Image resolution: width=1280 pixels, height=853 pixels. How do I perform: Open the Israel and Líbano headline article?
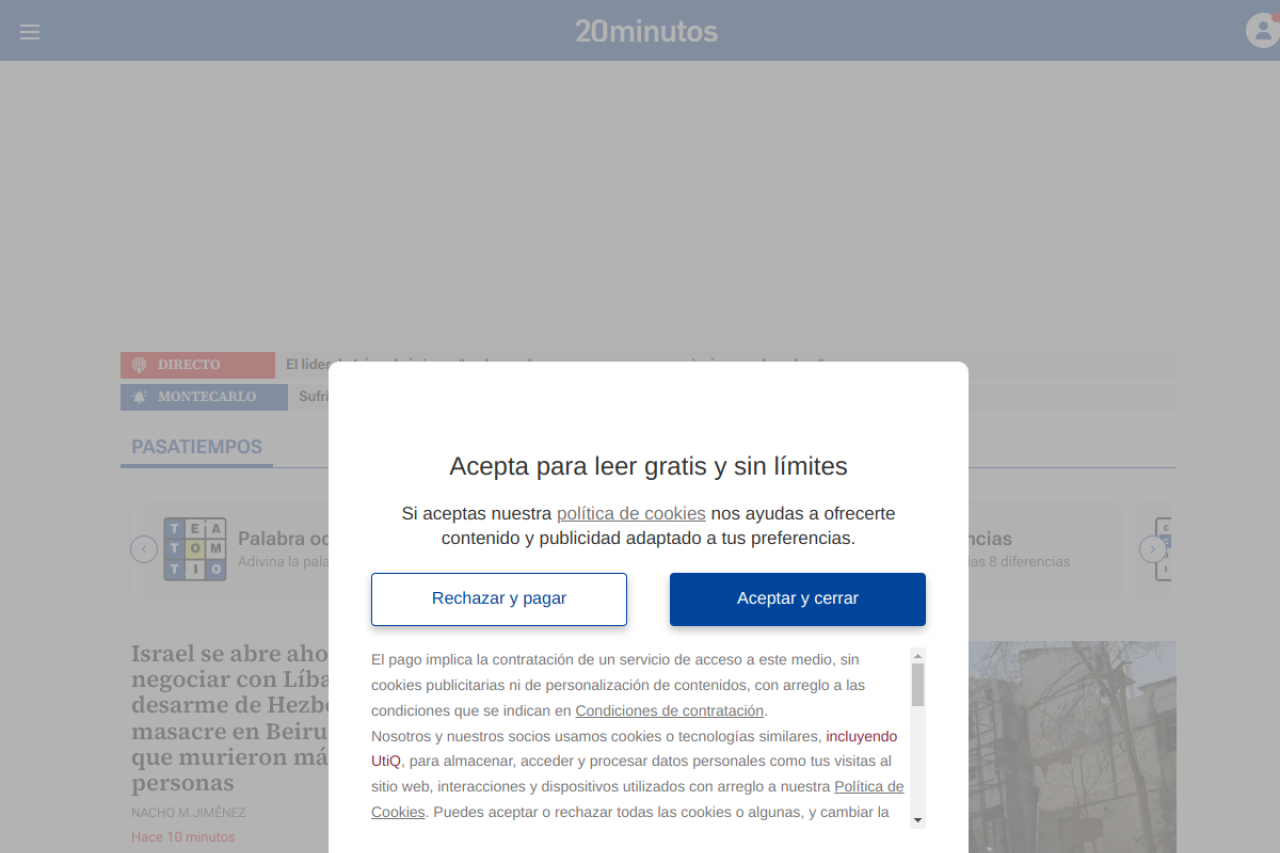pos(230,717)
